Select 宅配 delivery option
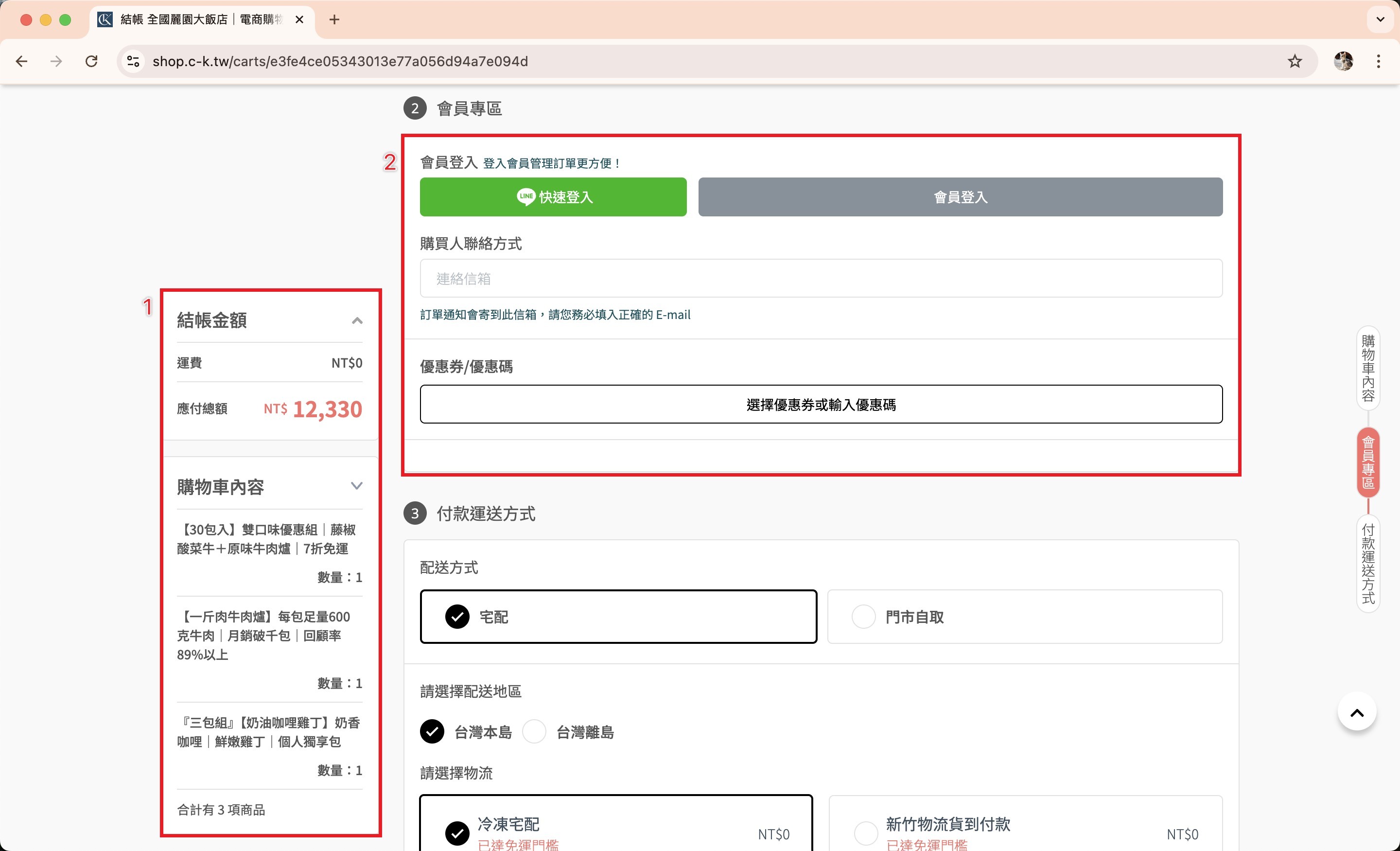This screenshot has width=1400, height=851. point(618,616)
